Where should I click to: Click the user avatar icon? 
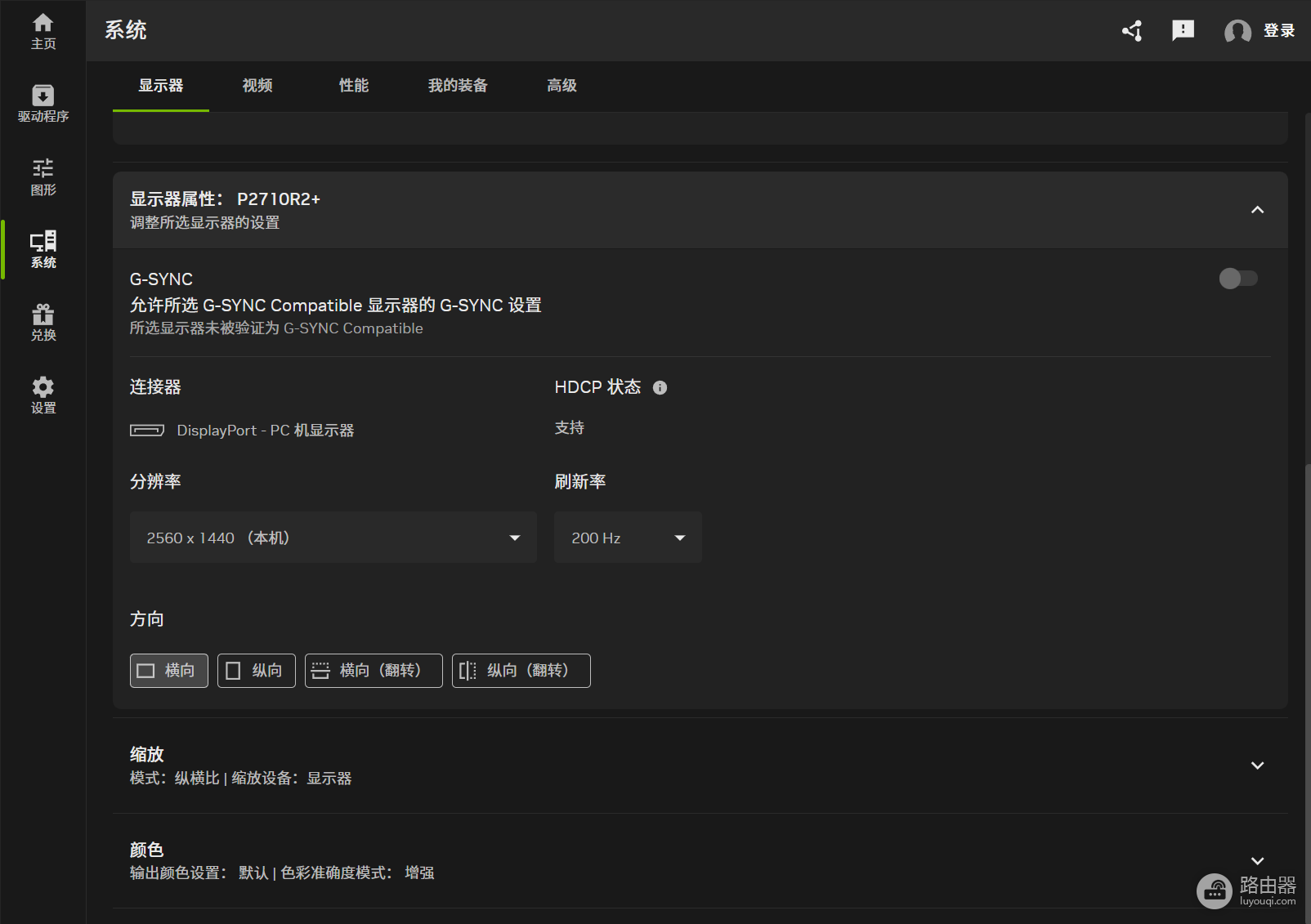[1237, 31]
